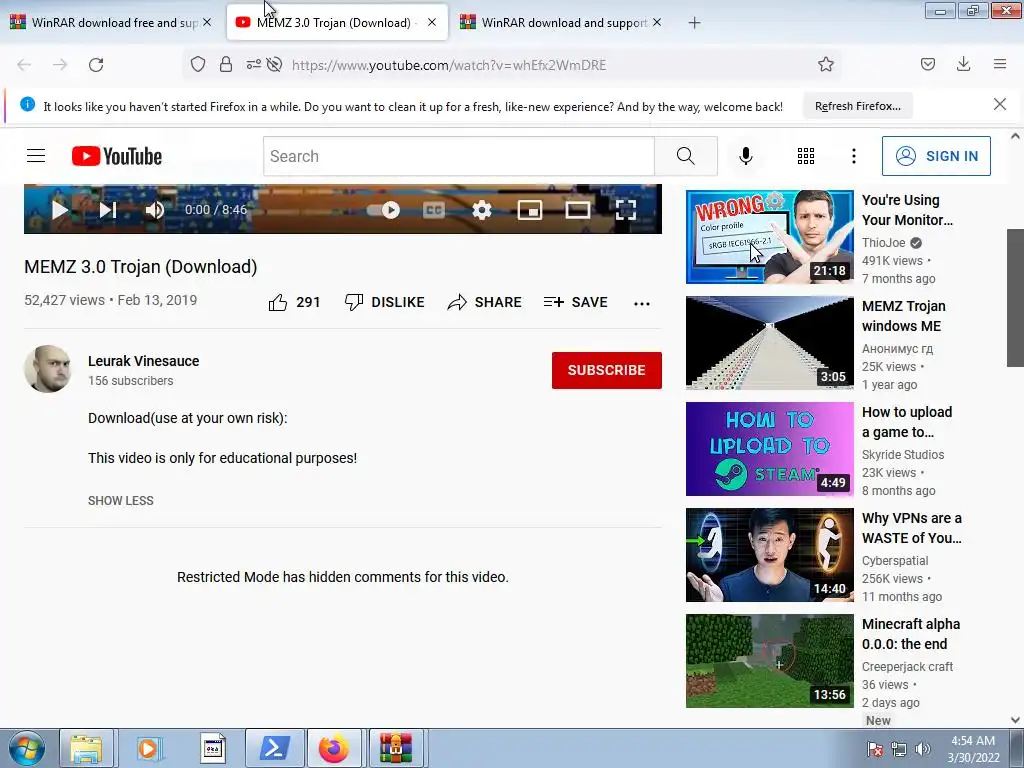Image resolution: width=1024 pixels, height=768 pixels.
Task: Open the SHARE dialog
Action: coord(485,302)
